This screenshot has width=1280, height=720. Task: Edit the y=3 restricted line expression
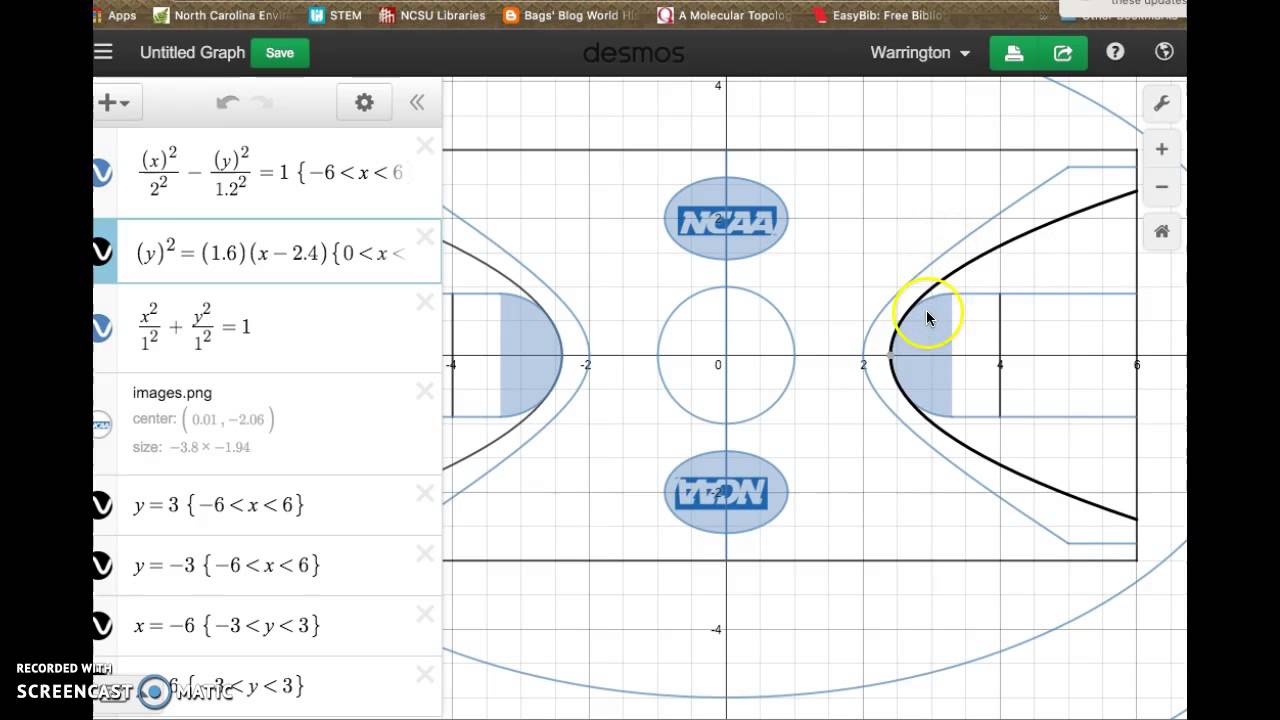218,505
